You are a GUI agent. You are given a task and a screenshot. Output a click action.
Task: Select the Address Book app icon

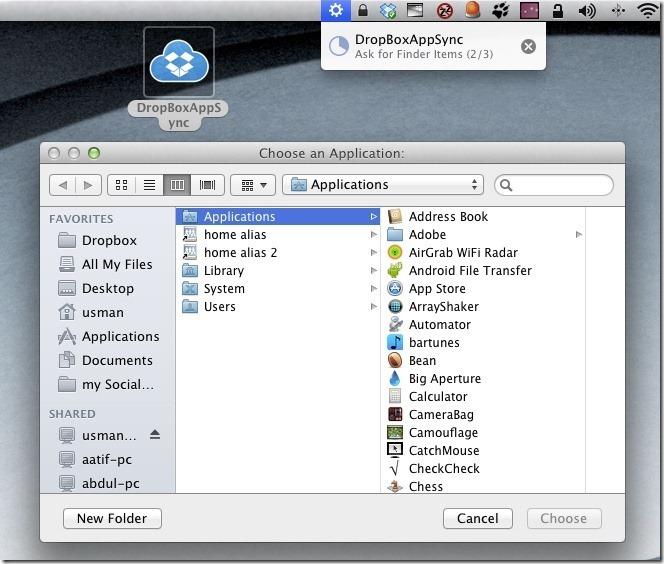[395, 216]
